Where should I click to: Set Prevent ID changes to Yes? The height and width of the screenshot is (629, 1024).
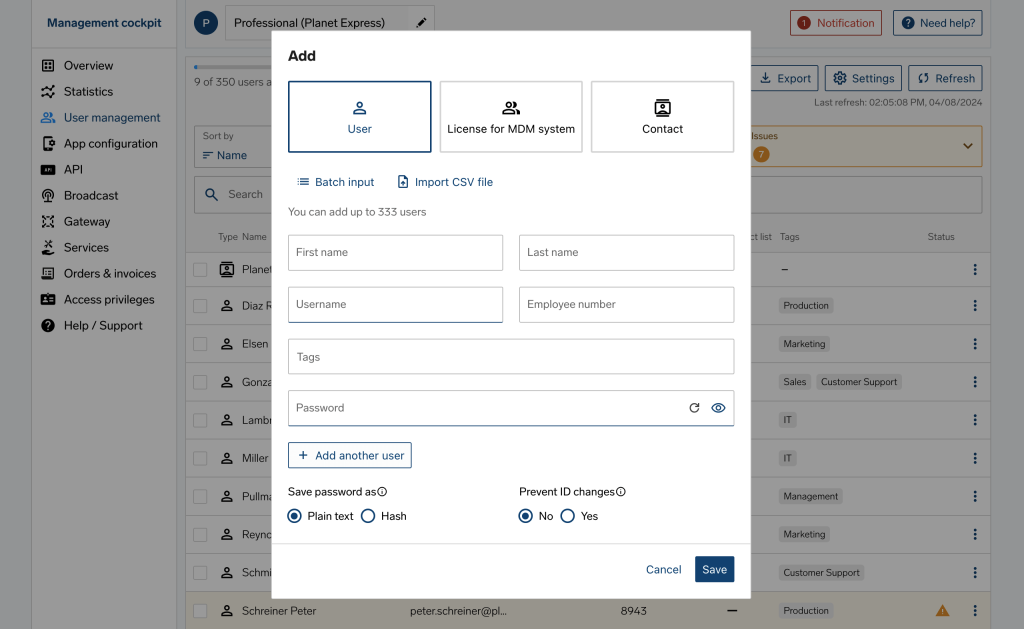[567, 515]
